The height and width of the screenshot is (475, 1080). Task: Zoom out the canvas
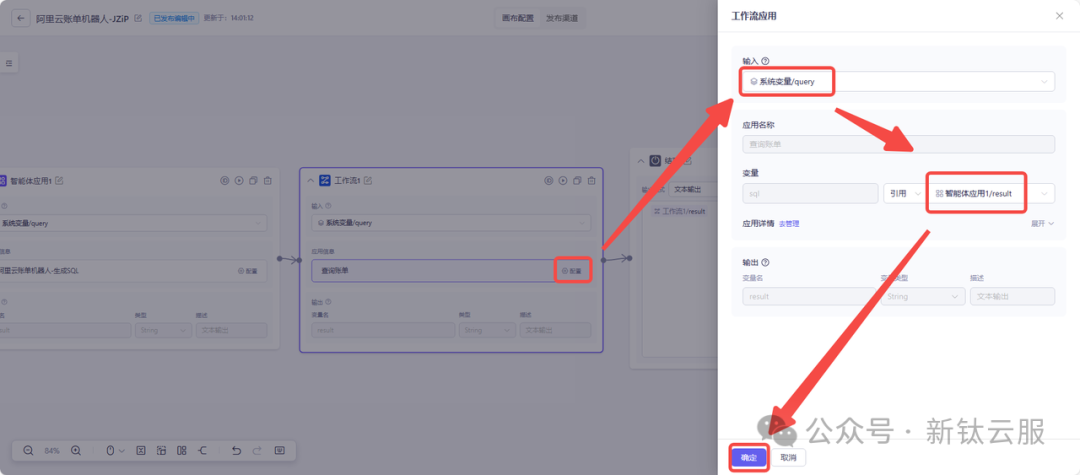click(28, 450)
